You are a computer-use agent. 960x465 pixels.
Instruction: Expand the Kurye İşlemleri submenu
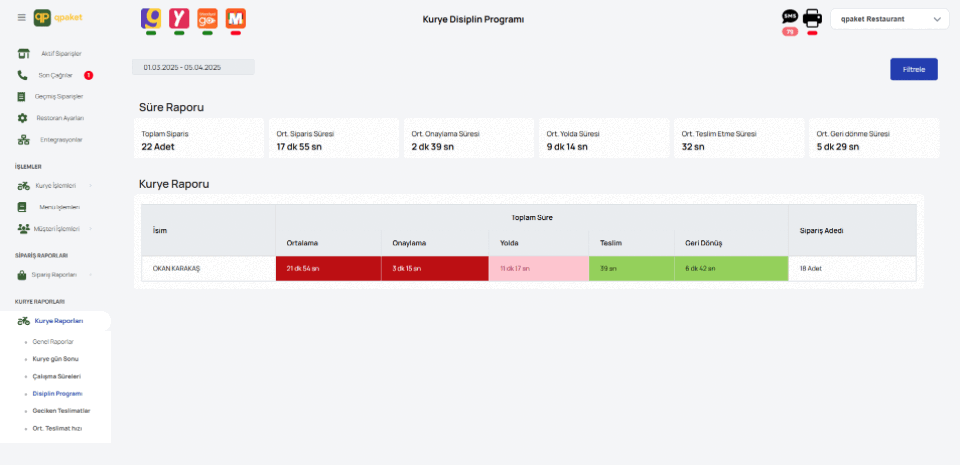[56, 185]
